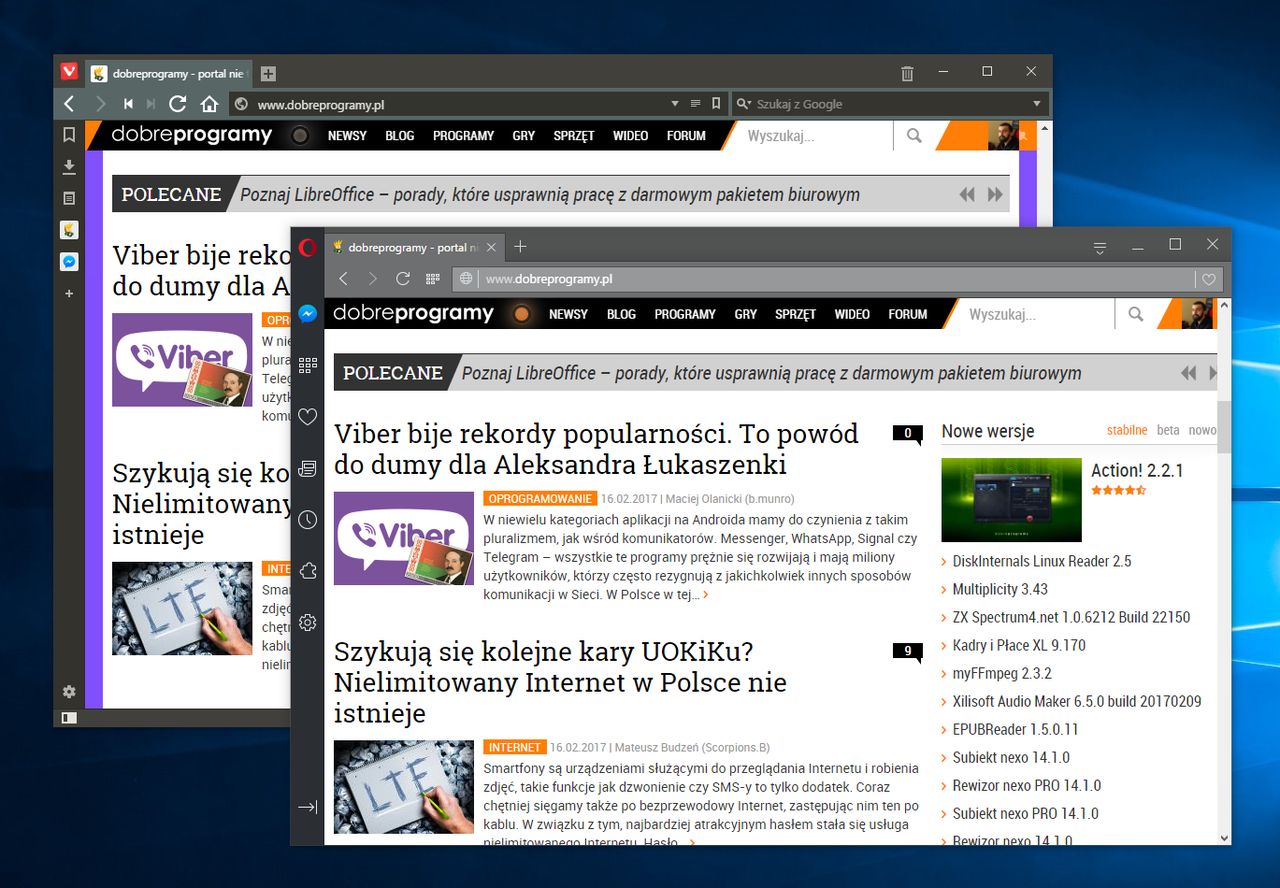The width and height of the screenshot is (1280, 888).
Task: Open the Opera tab menu icon
Action: [x=1100, y=247]
